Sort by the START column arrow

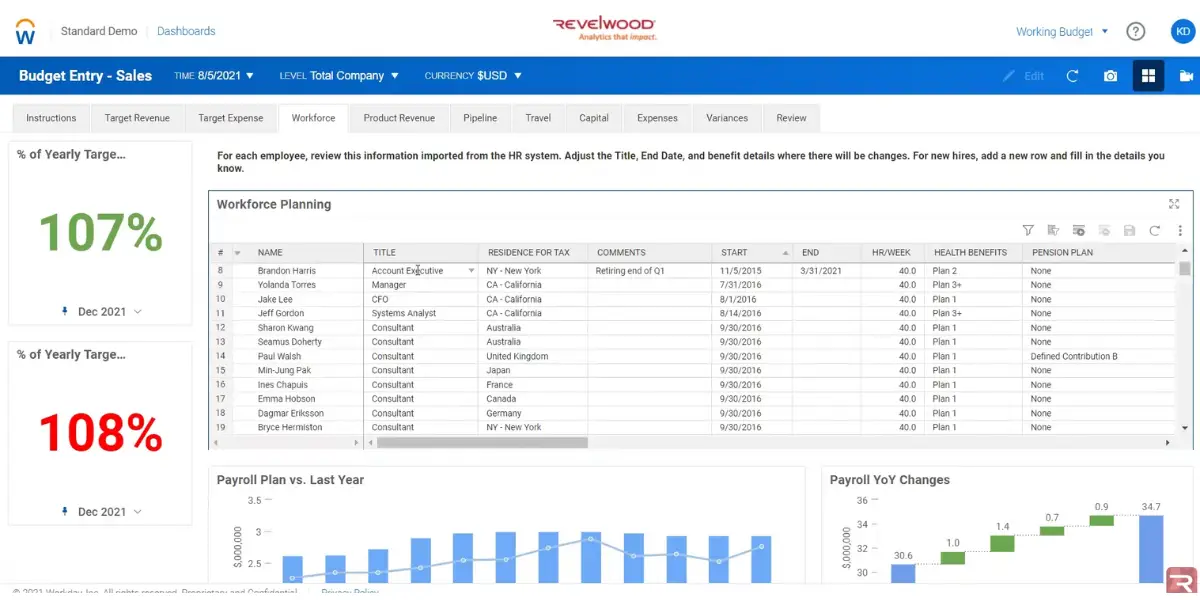point(785,253)
